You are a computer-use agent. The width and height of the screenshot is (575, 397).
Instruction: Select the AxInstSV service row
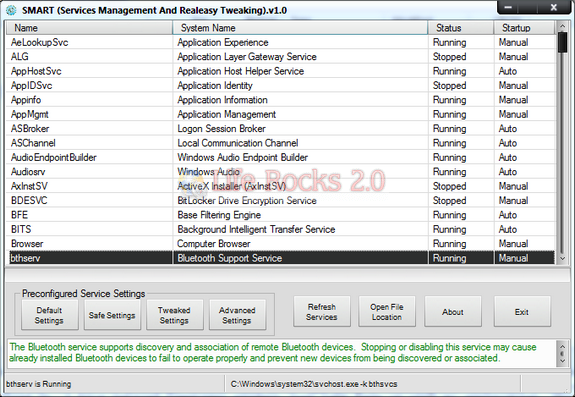tap(281, 186)
